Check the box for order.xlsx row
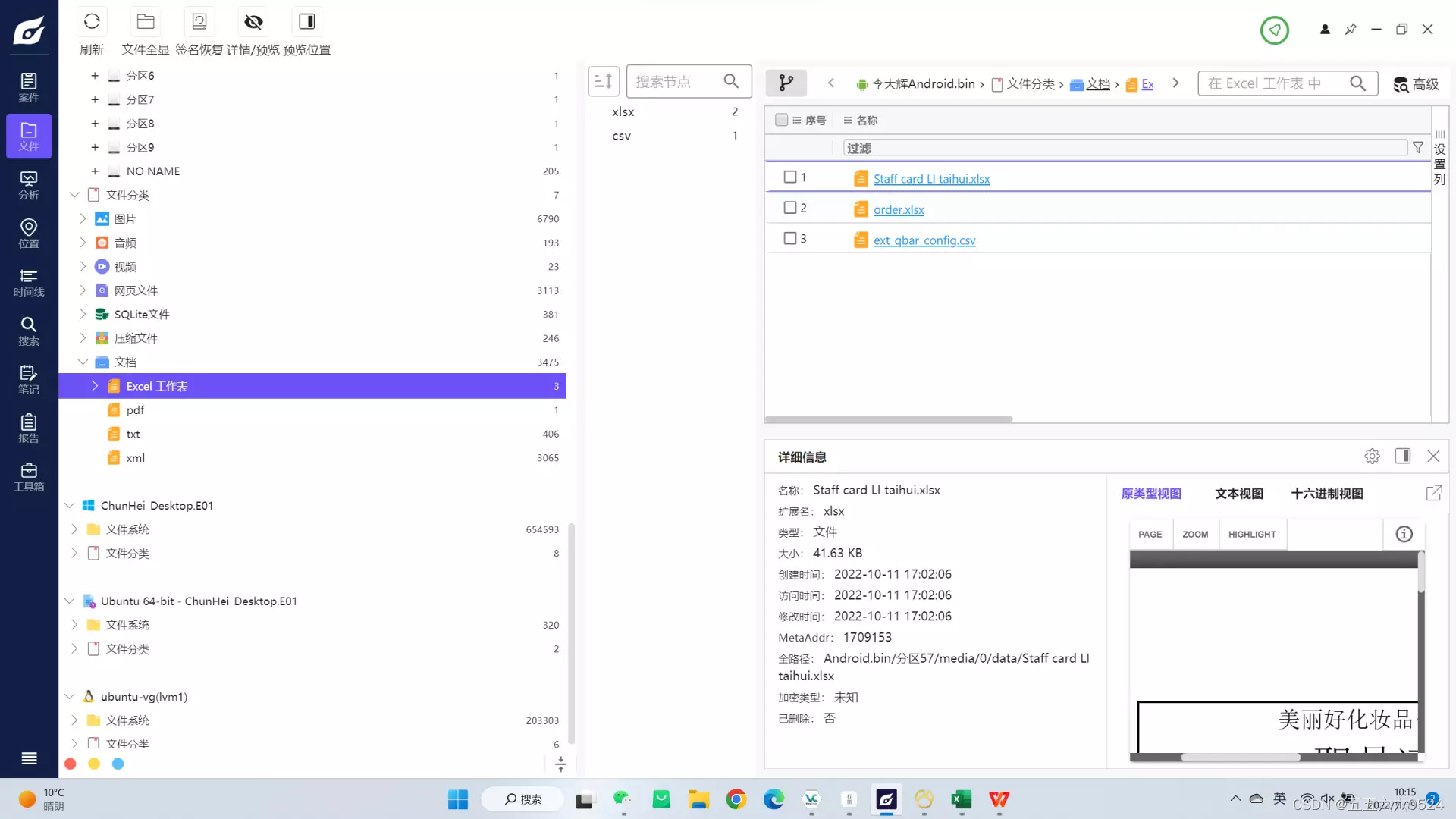The height and width of the screenshot is (819, 1456). pyautogui.click(x=789, y=208)
